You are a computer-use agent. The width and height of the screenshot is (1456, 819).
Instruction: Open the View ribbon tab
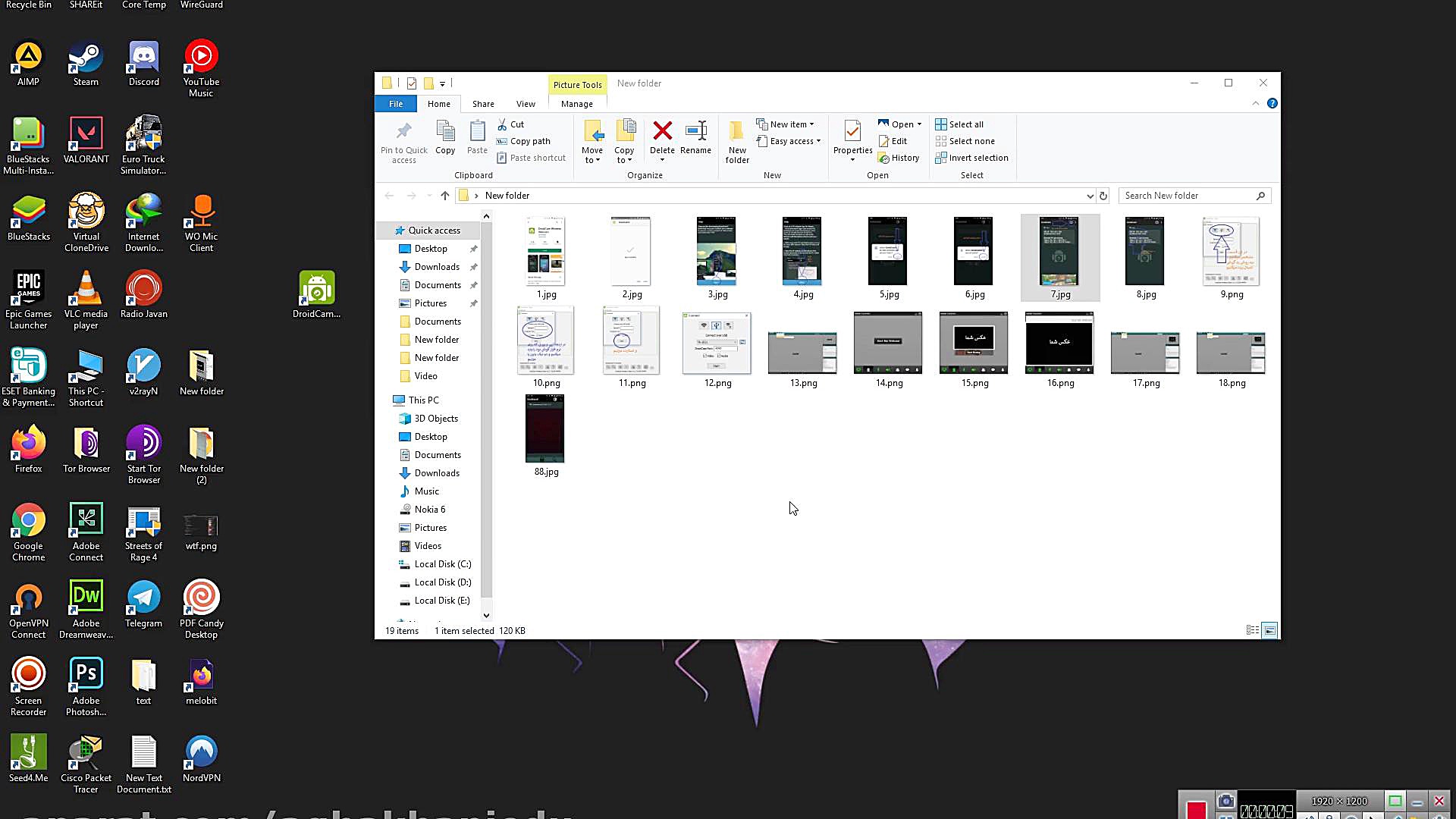point(526,104)
